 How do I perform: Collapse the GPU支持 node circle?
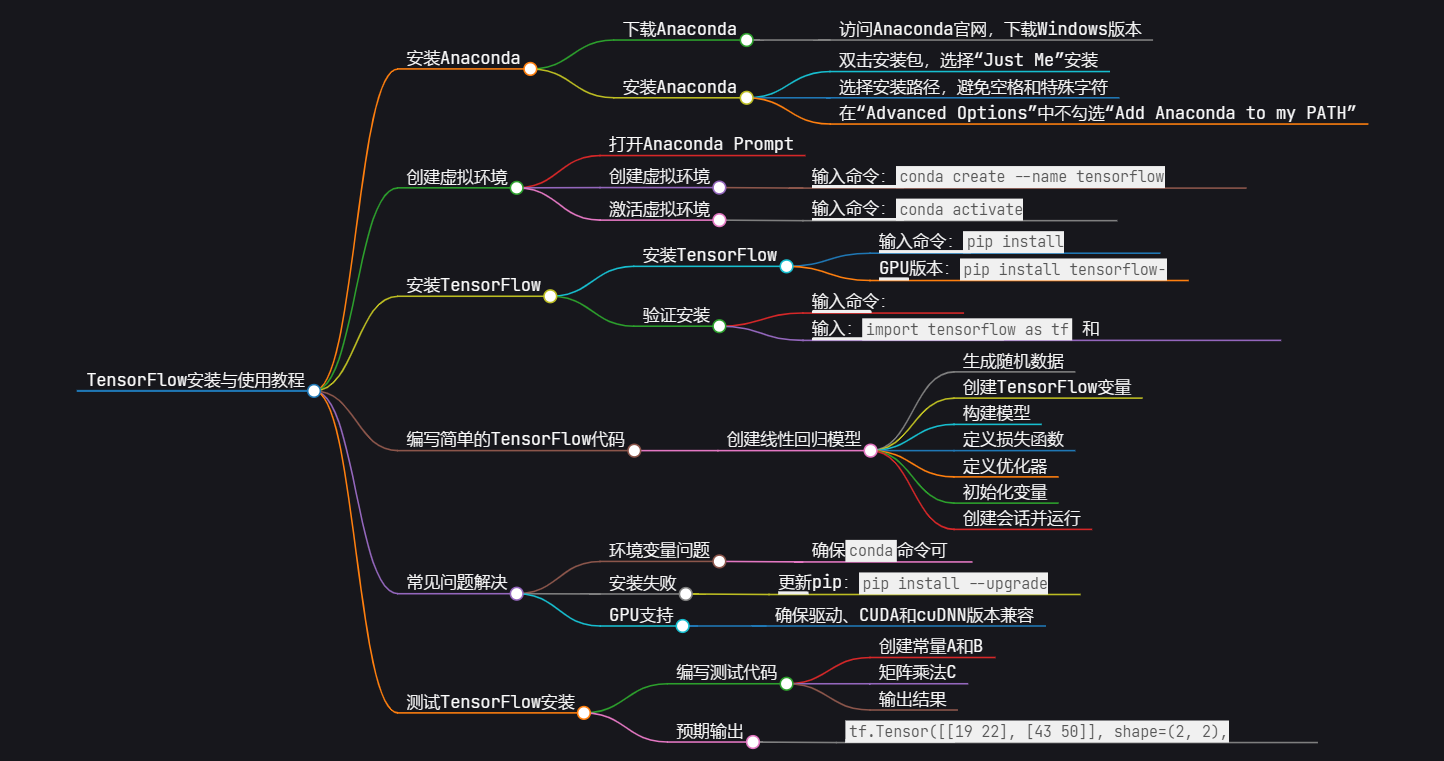tap(682, 626)
